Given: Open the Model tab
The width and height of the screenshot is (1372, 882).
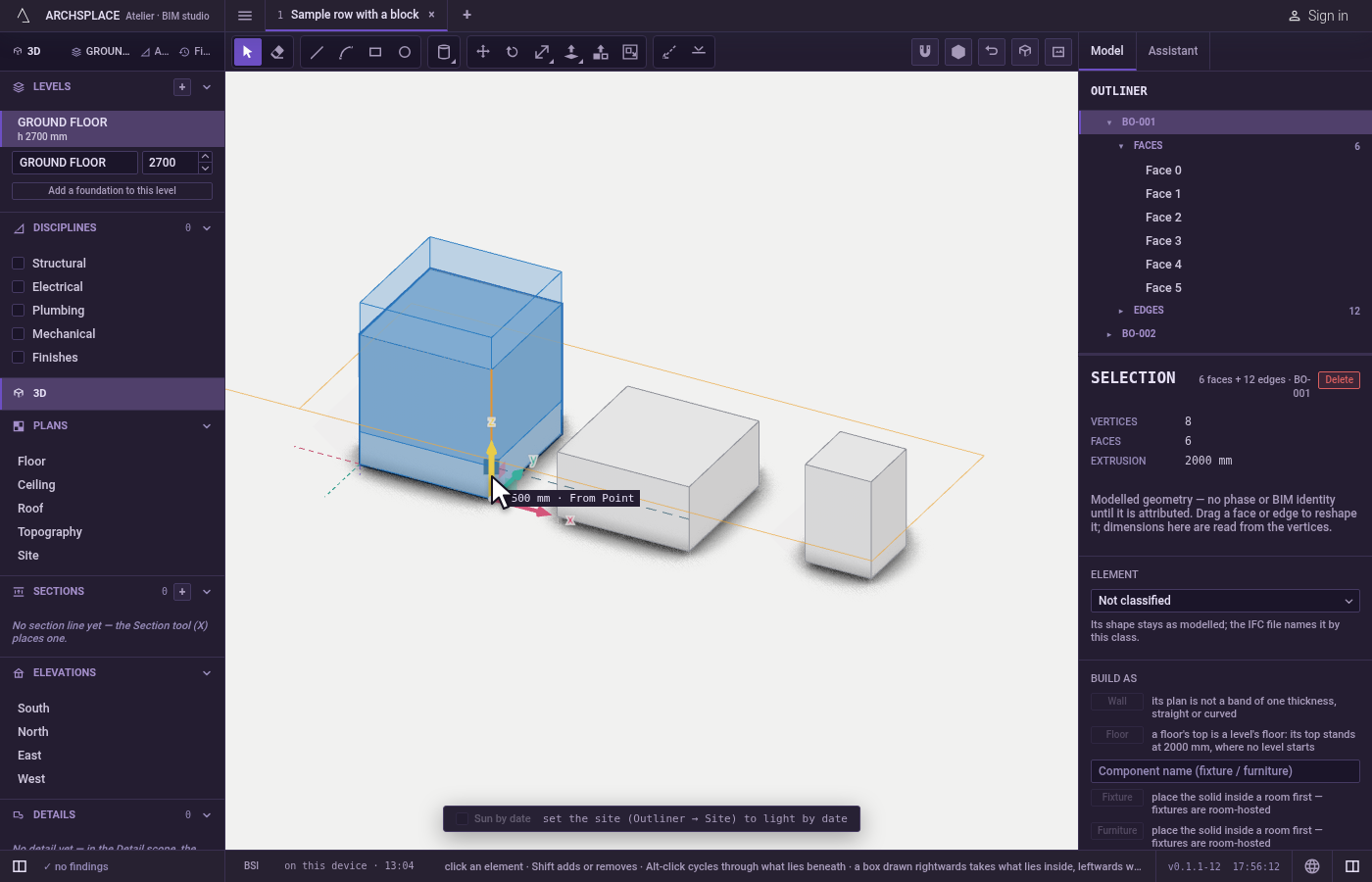Looking at the screenshot, I should [1107, 51].
